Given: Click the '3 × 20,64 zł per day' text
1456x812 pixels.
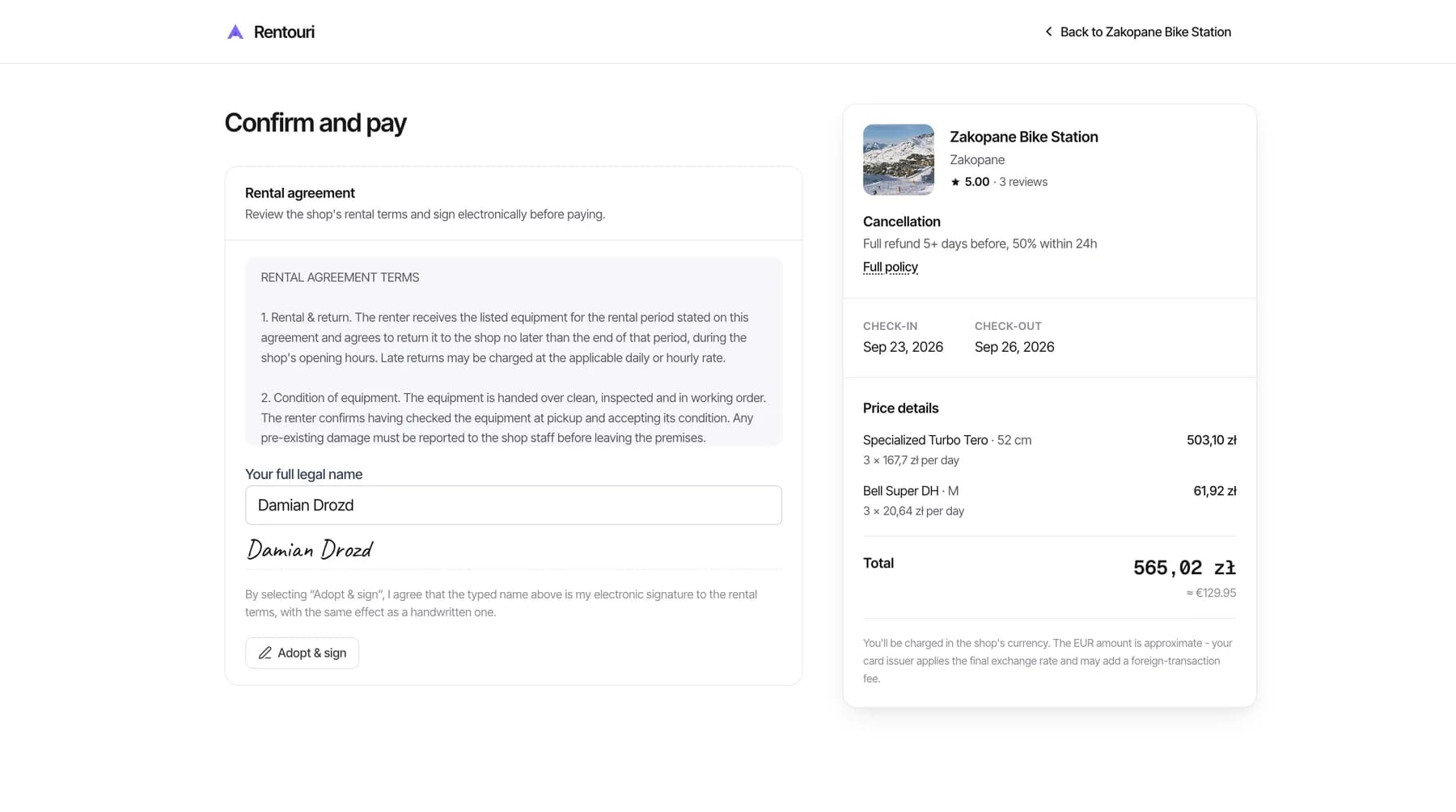Looking at the screenshot, I should click(913, 511).
